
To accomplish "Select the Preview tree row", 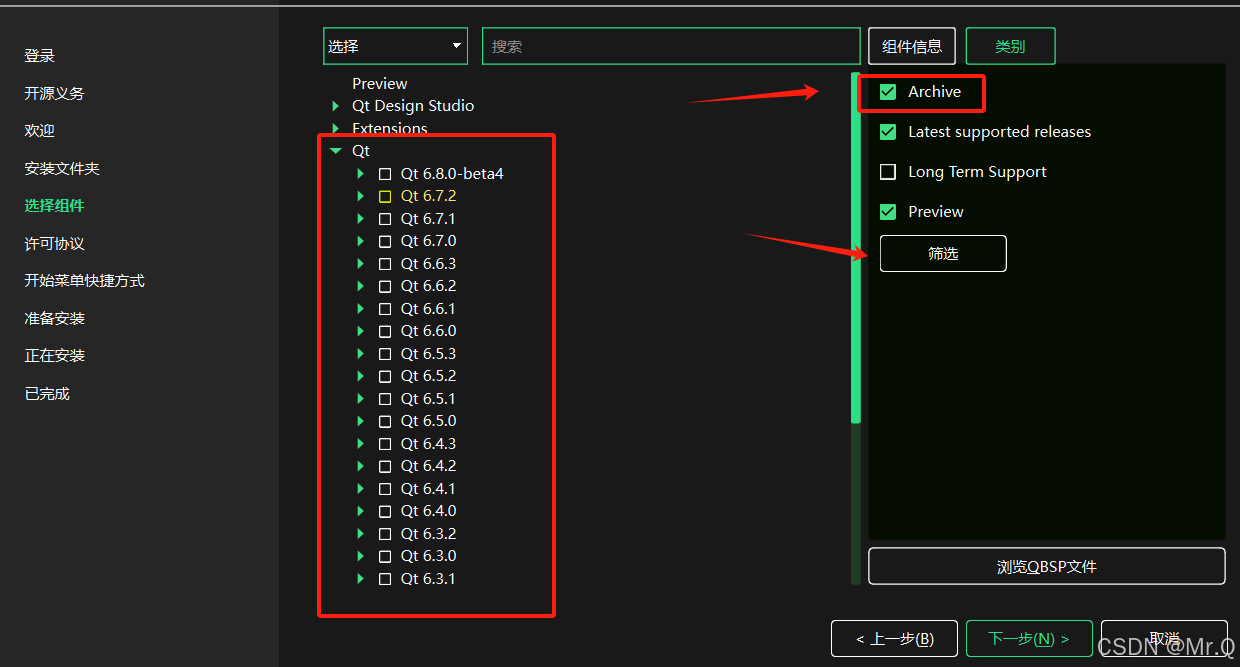I will (380, 84).
